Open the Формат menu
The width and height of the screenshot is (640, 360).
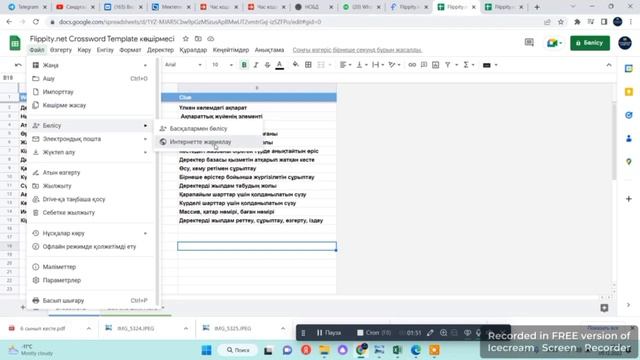(x=130, y=50)
